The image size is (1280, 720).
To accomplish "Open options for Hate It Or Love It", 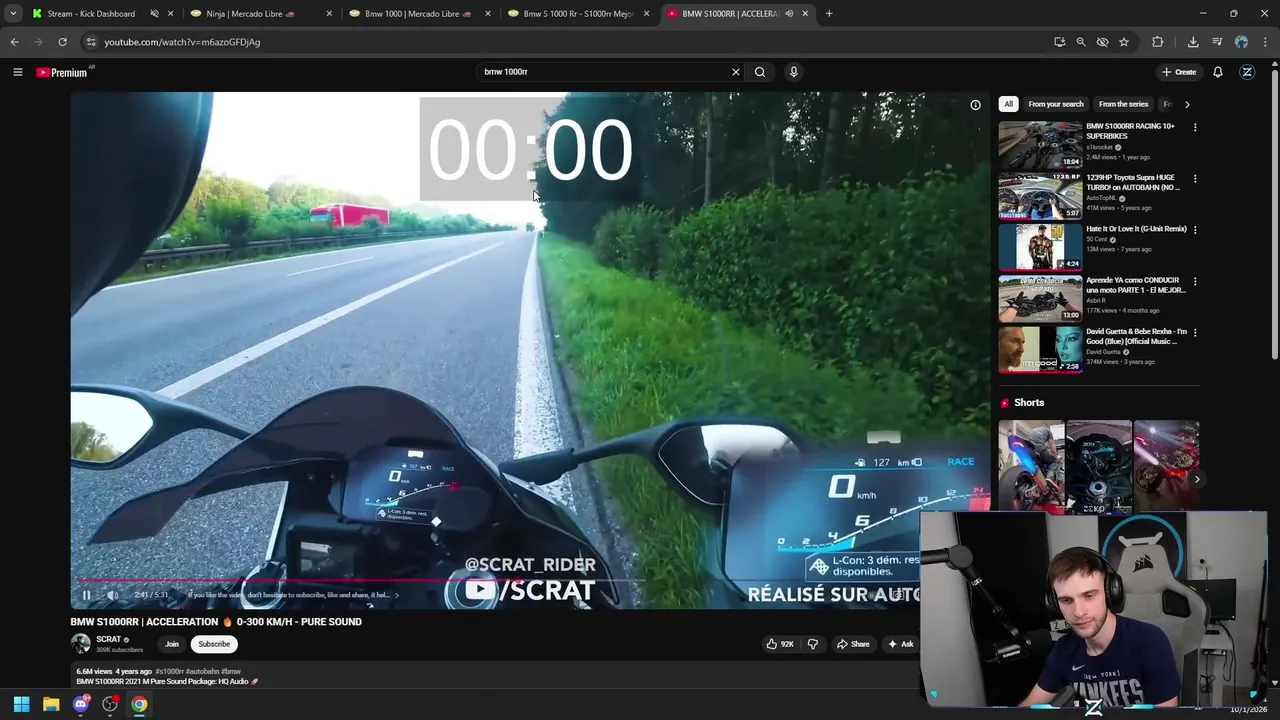I will tap(1195, 230).
